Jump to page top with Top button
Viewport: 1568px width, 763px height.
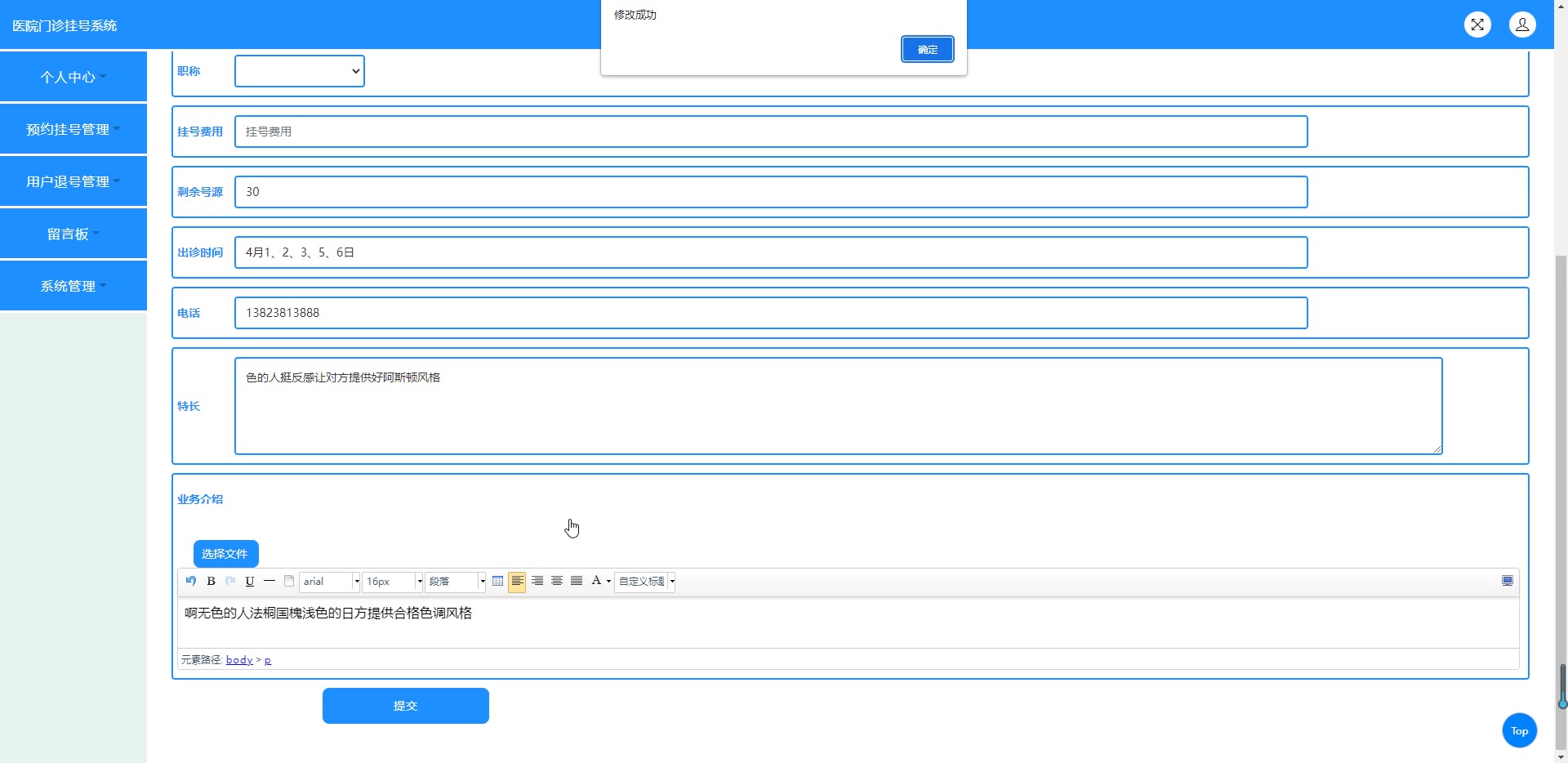tap(1520, 730)
